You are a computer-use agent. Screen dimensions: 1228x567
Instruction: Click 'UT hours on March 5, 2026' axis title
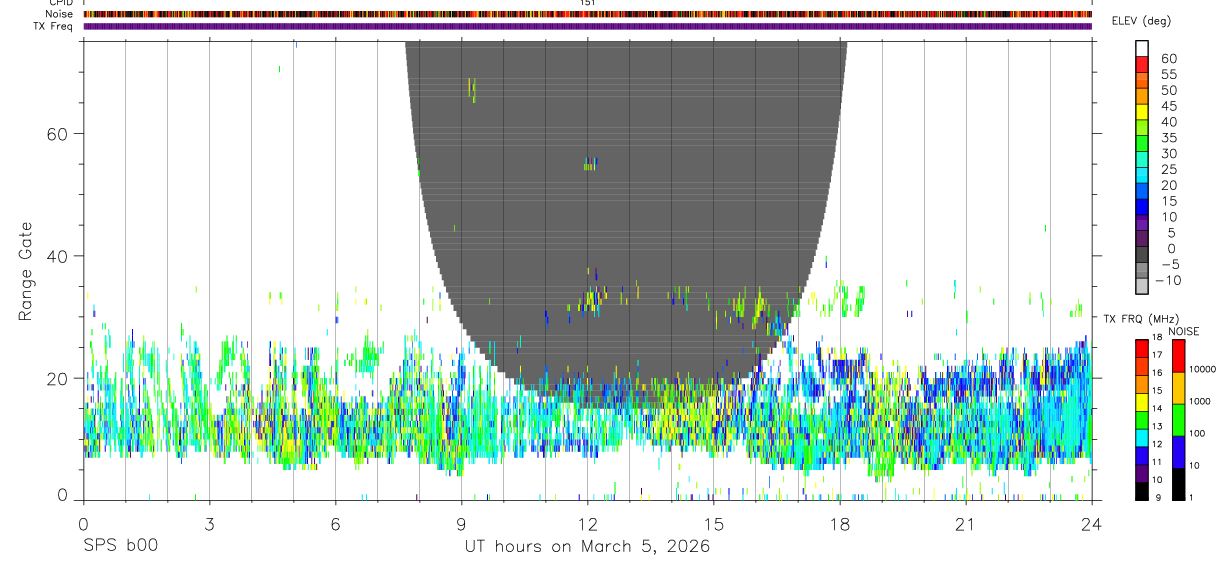coord(587,547)
